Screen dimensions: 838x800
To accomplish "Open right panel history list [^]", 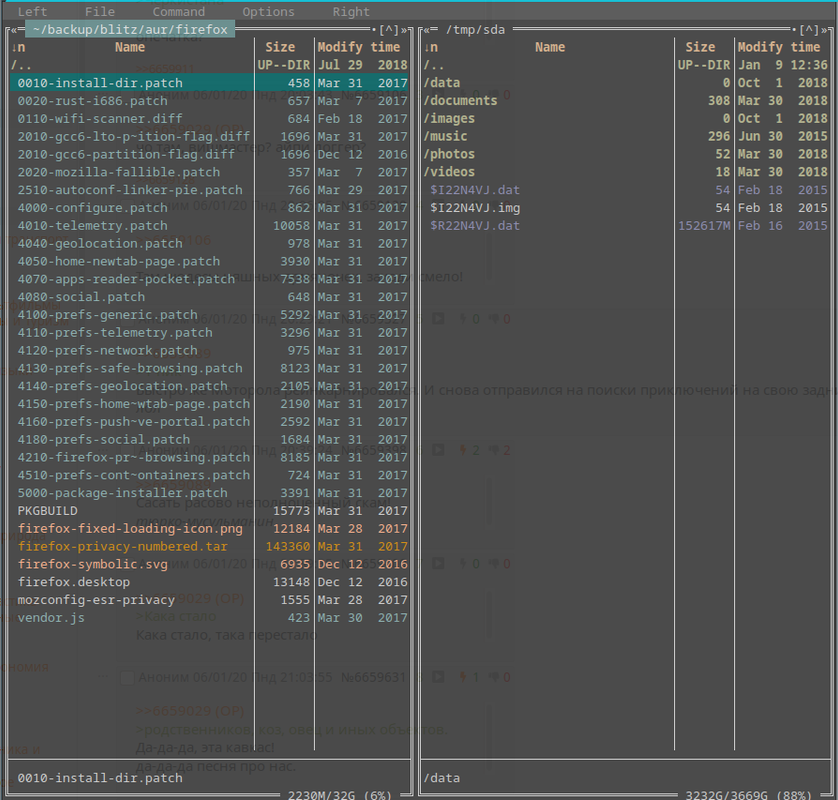I will point(809,29).
